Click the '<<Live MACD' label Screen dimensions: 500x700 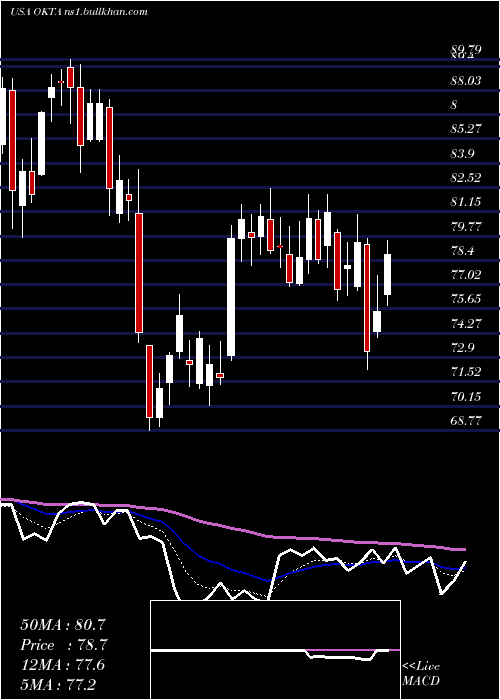[421, 674]
